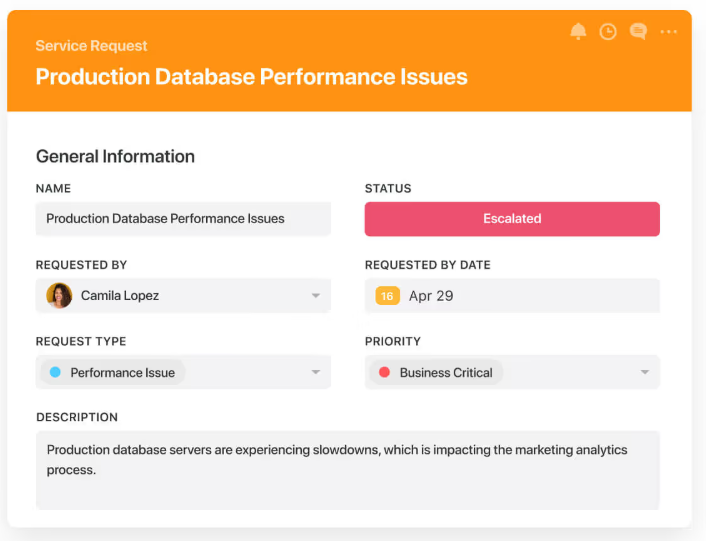The image size is (706, 541).
Task: Expand the Requested By dropdown arrow
Action: point(316,296)
